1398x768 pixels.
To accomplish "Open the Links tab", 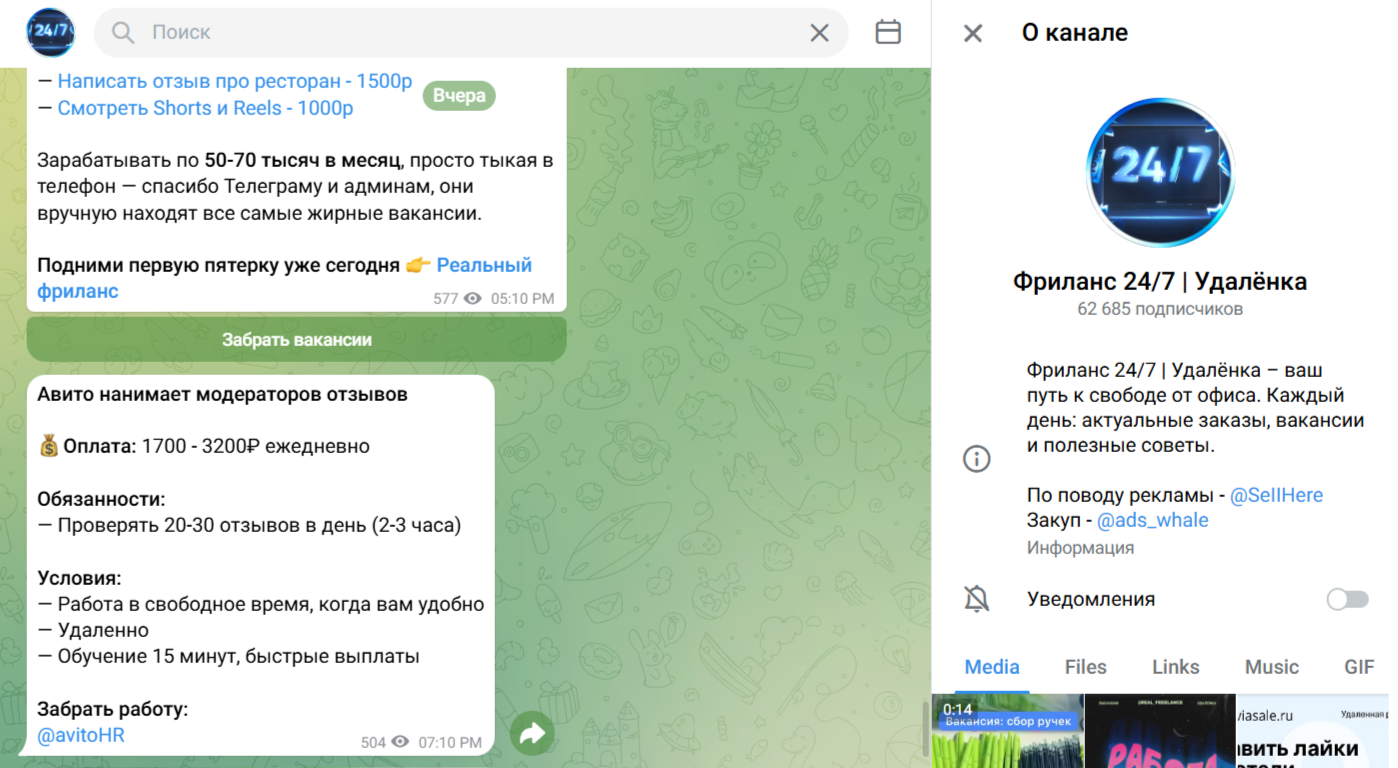I will tap(1175, 667).
